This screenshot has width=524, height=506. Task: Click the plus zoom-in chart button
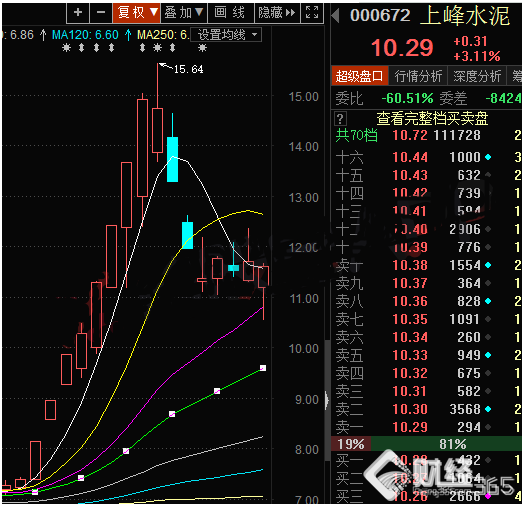point(78,13)
